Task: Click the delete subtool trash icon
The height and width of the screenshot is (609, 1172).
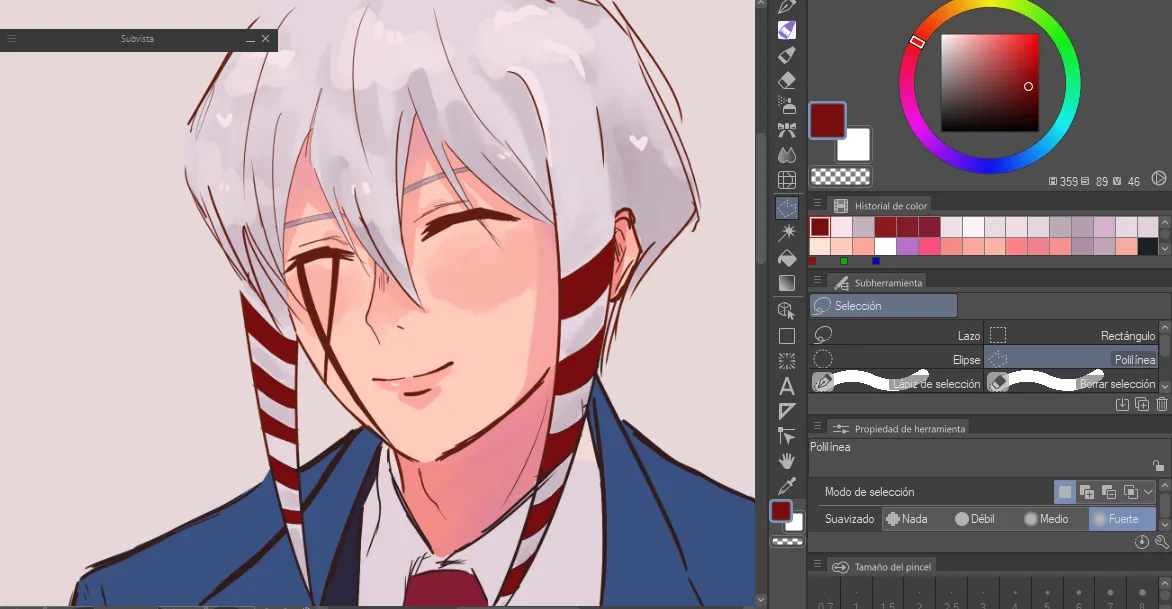Action: tap(1162, 404)
